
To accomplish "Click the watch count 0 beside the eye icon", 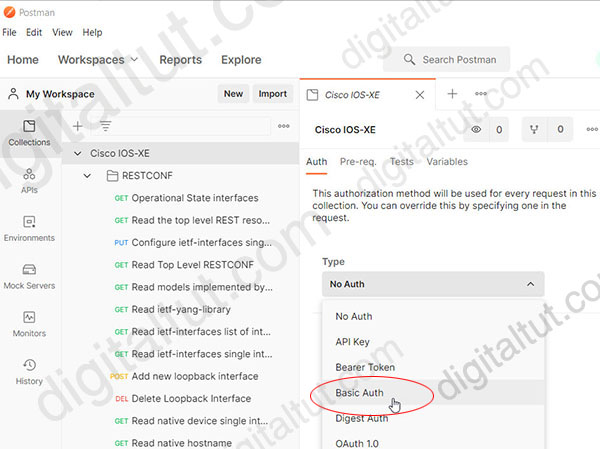I will 499,129.
